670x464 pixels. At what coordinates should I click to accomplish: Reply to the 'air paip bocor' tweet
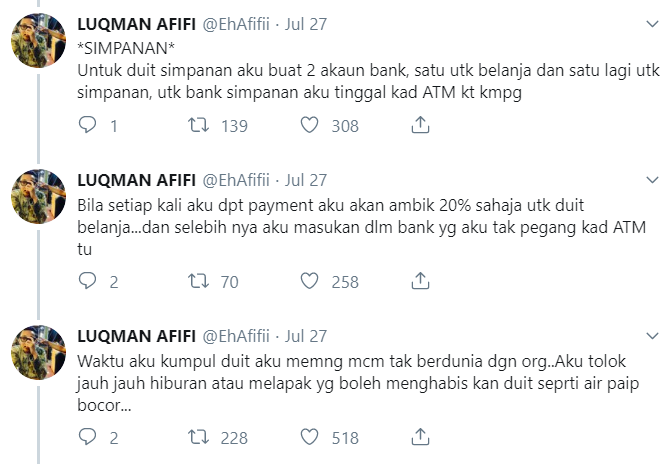(88, 437)
